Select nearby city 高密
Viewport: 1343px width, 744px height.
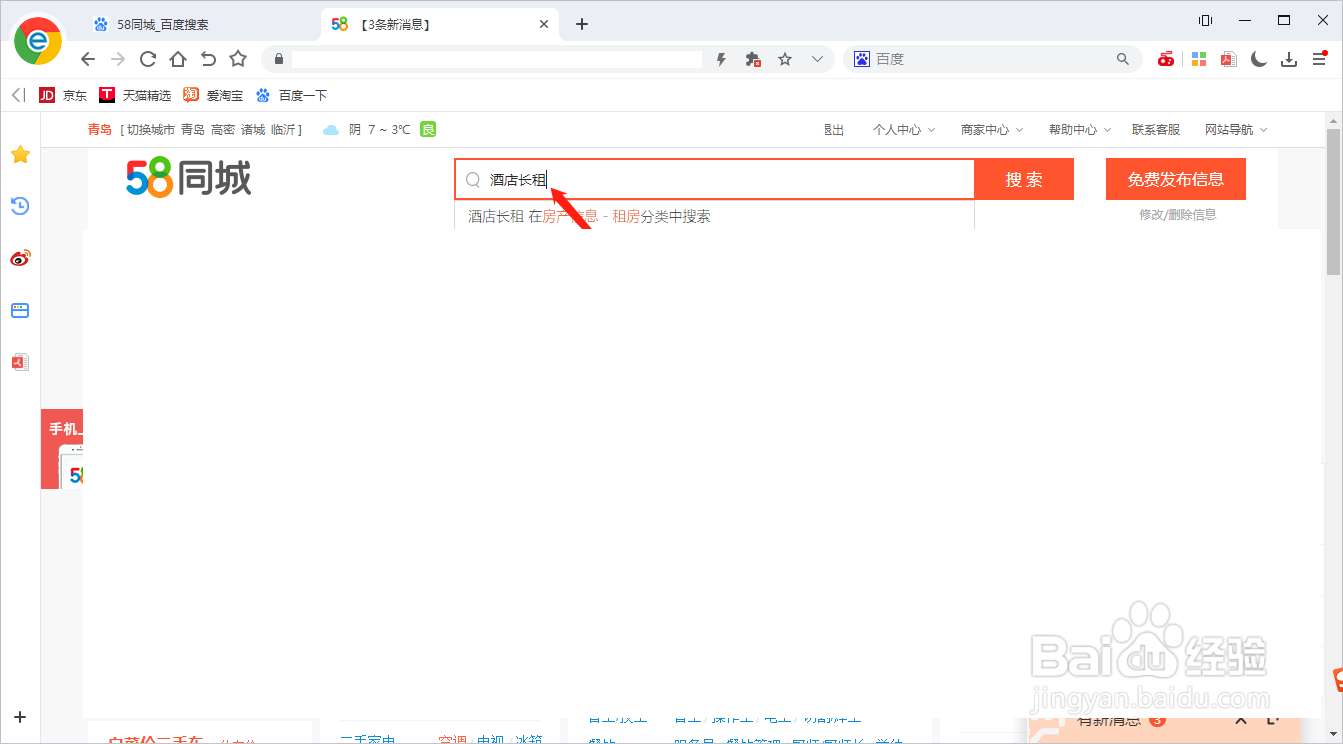(223, 130)
